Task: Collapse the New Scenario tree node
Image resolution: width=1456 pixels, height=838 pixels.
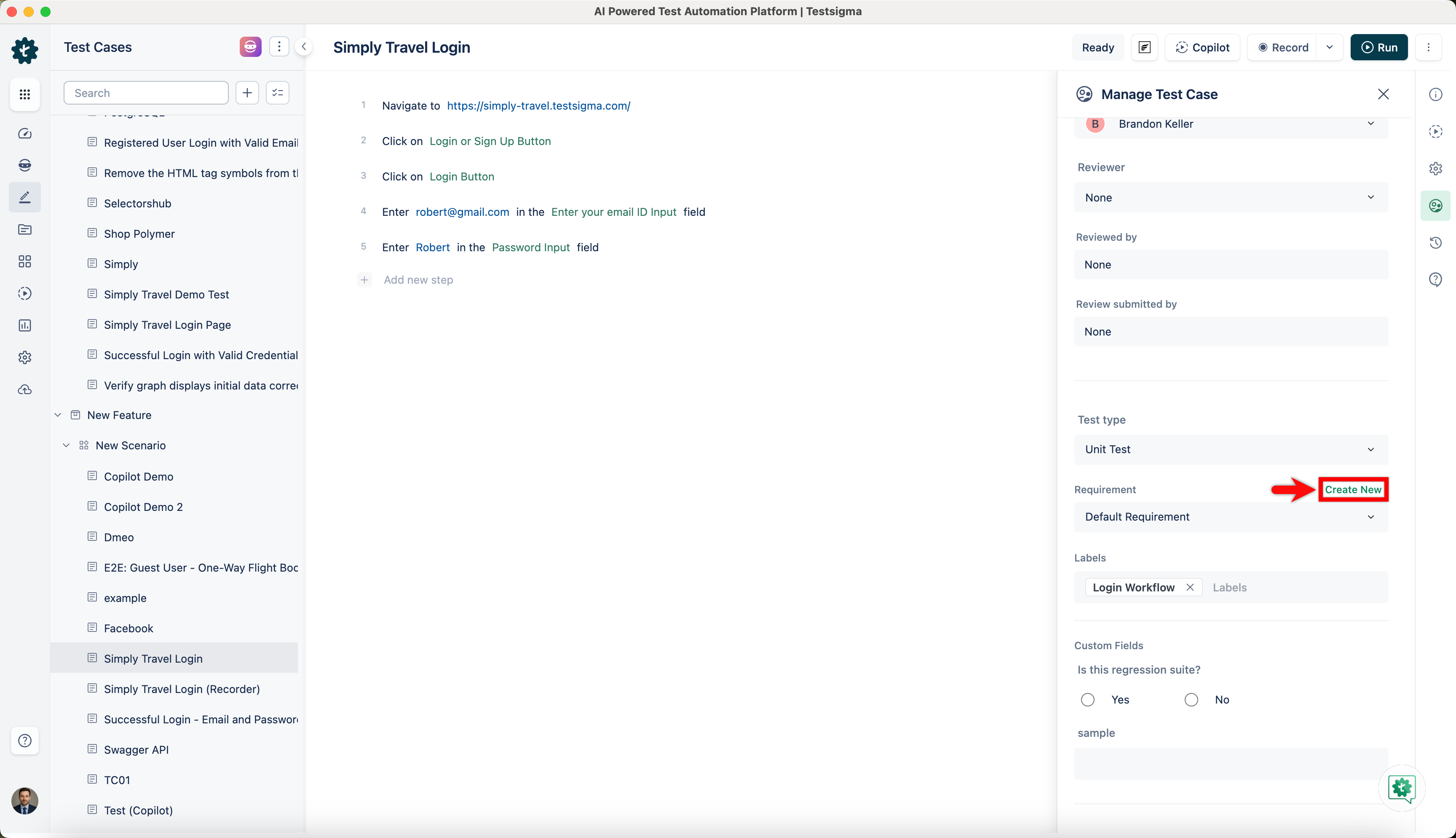Action: (x=66, y=446)
